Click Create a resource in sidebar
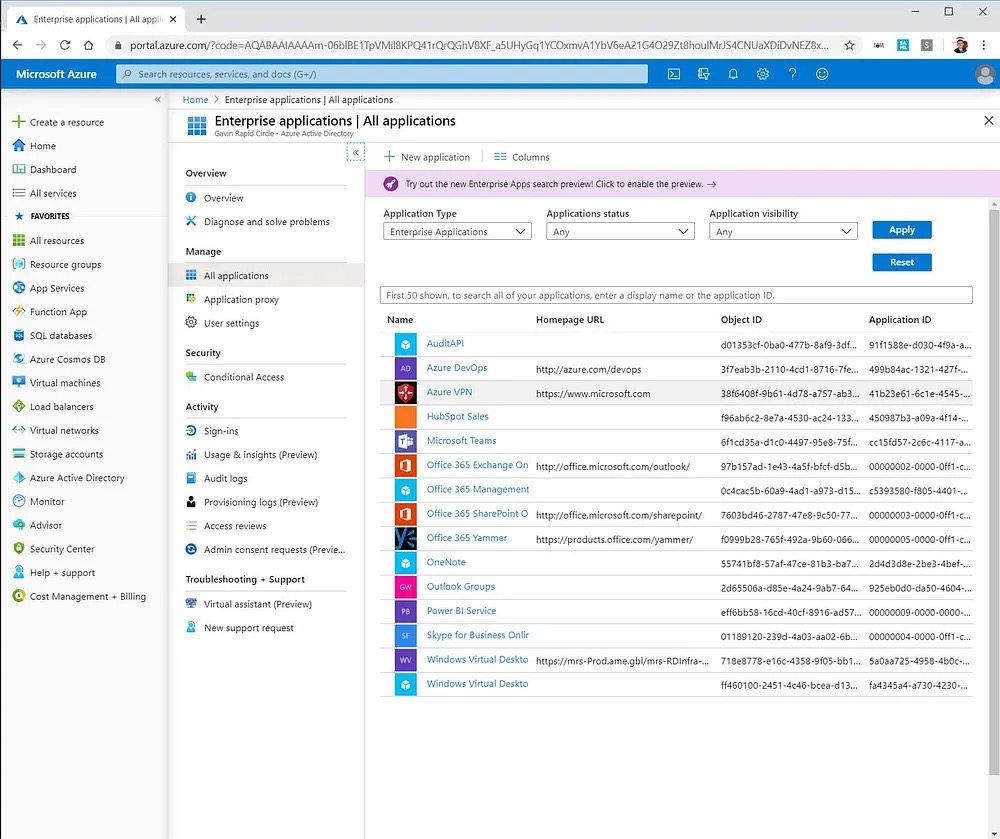Image resolution: width=1000 pixels, height=839 pixels. coord(66,122)
